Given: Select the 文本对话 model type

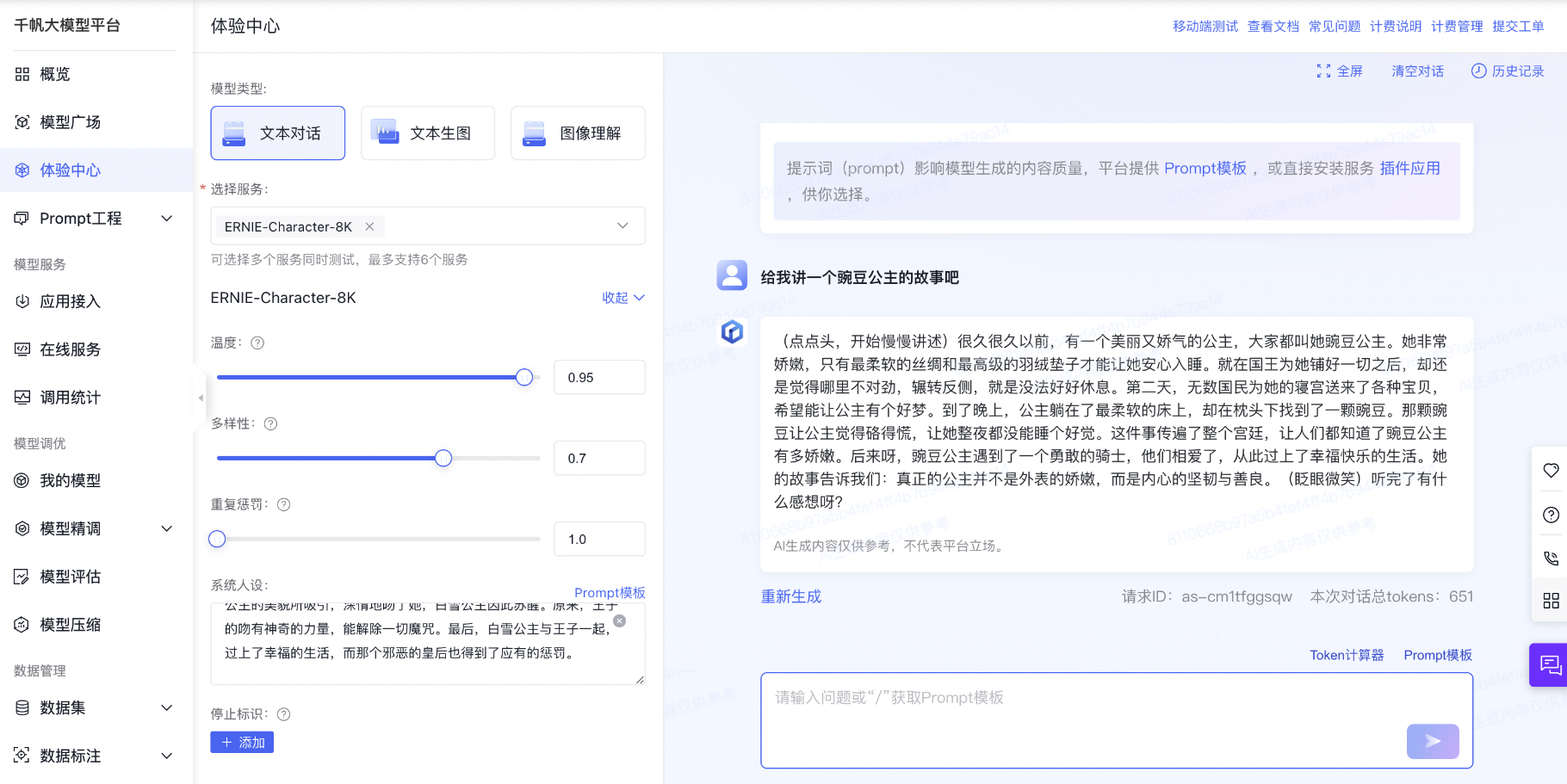Looking at the screenshot, I should click(x=278, y=133).
